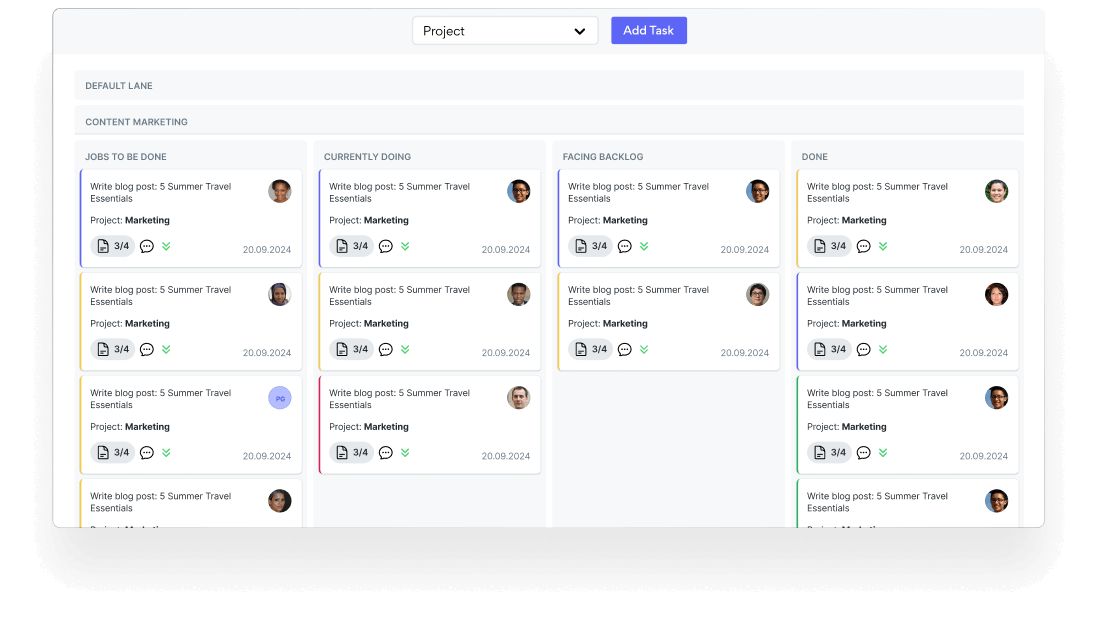The height and width of the screenshot is (625, 1097).
Task: Open 3/4 subtasks badge on second Done card
Action: (x=829, y=349)
